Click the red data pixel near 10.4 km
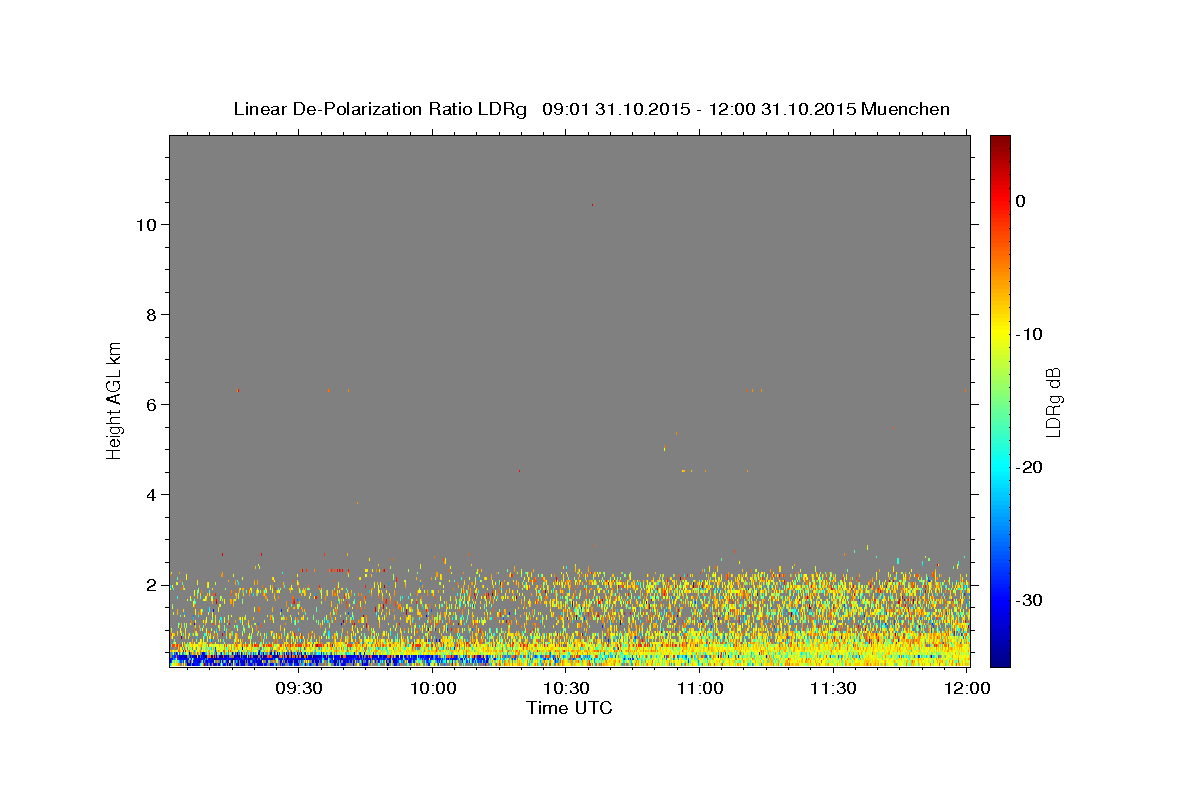Screen dimensions: 1200x800 593,205
